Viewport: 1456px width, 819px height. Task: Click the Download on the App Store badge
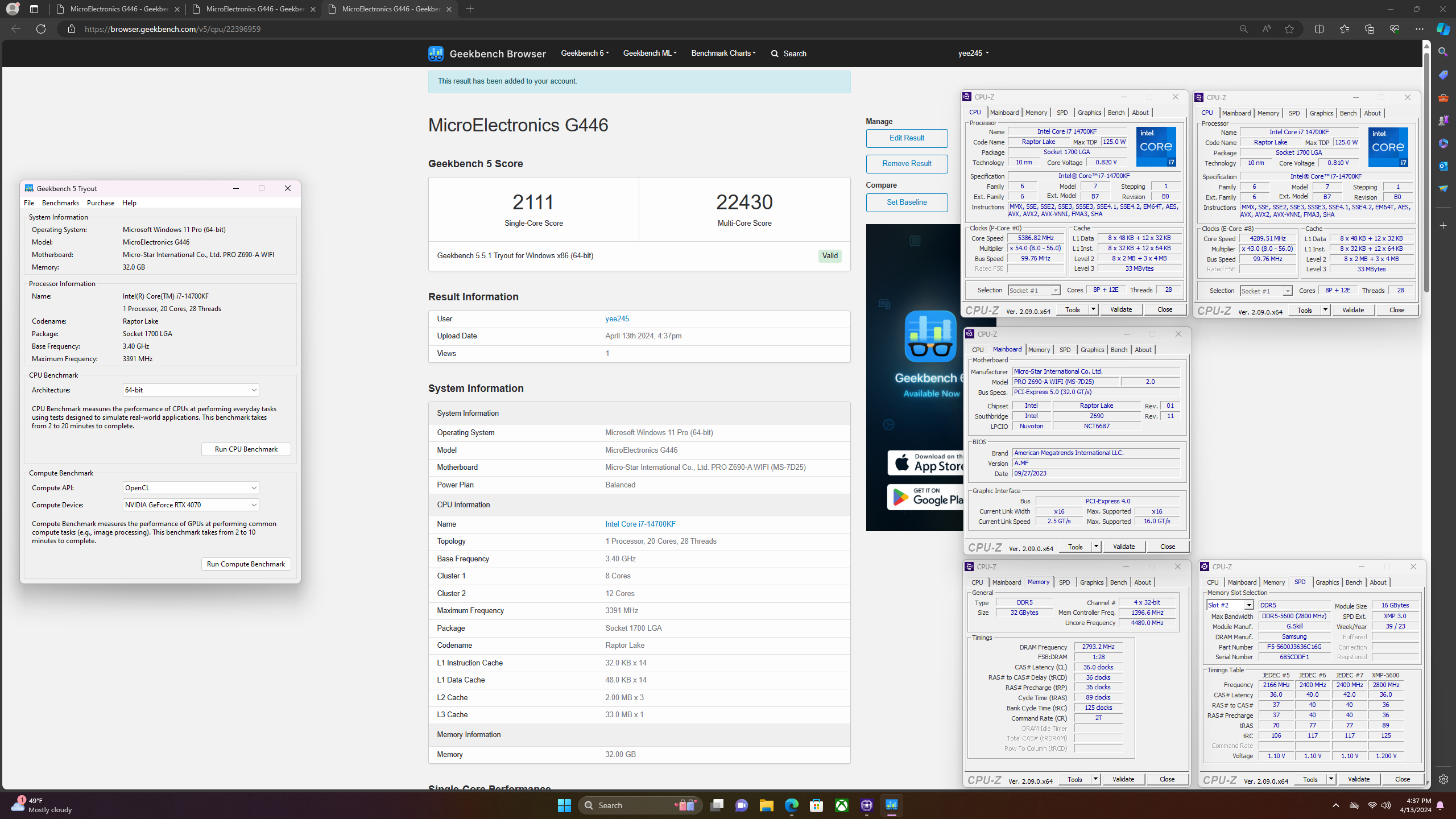pyautogui.click(x=926, y=463)
